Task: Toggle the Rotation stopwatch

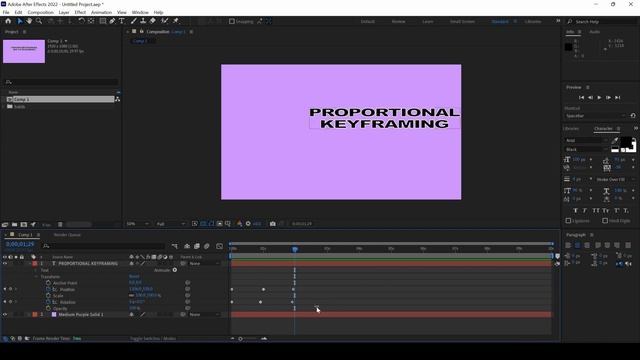Action: pyautogui.click(x=48, y=302)
